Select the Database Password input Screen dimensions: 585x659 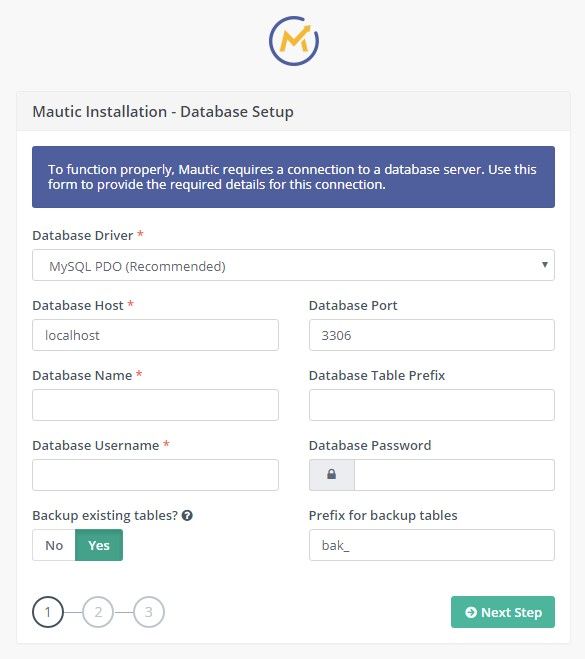(454, 475)
